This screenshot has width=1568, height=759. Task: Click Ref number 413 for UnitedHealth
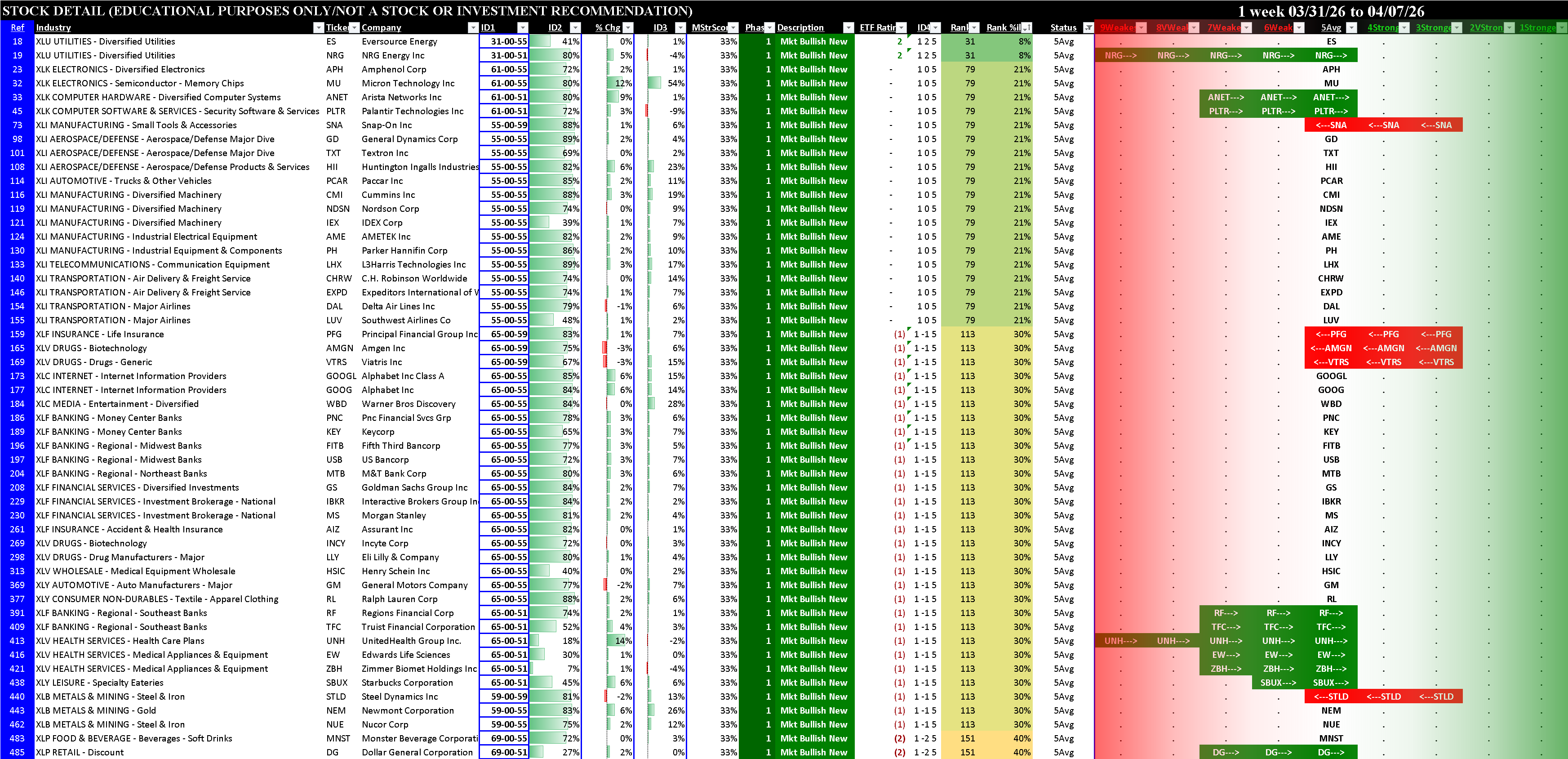(x=17, y=641)
